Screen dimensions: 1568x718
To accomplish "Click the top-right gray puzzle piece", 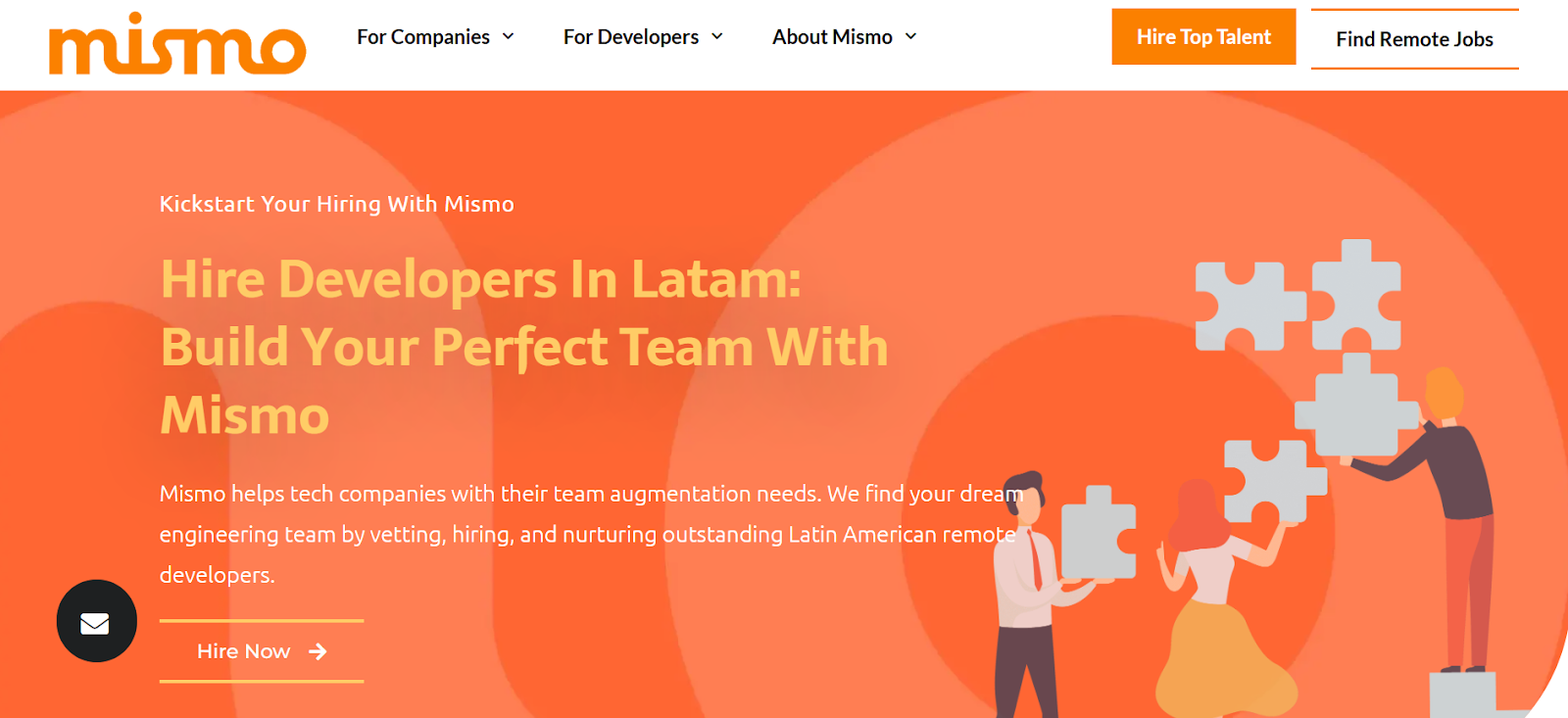I will pos(1356,295).
